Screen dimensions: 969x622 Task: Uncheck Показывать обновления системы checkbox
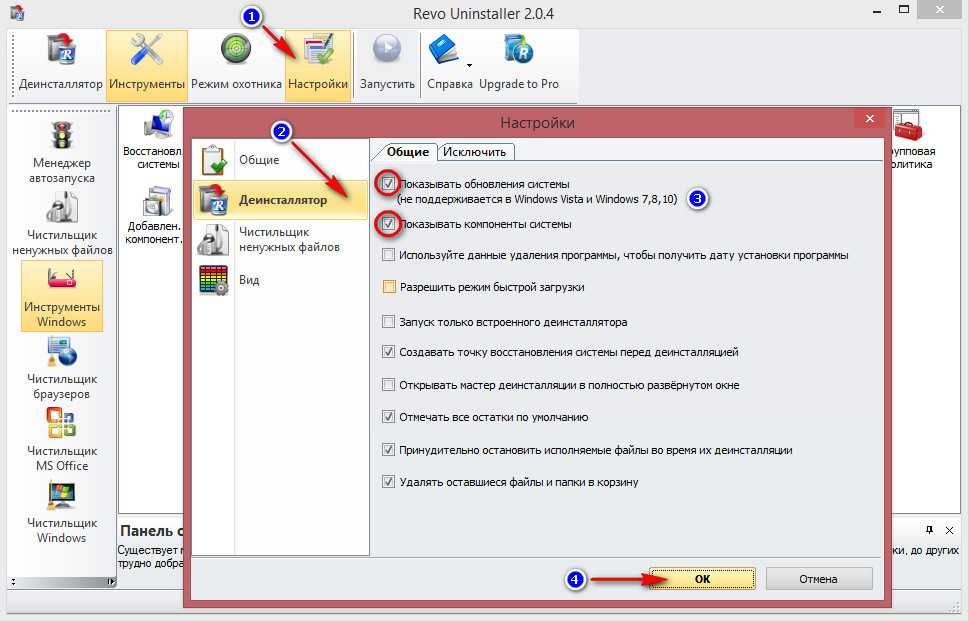[x=388, y=184]
